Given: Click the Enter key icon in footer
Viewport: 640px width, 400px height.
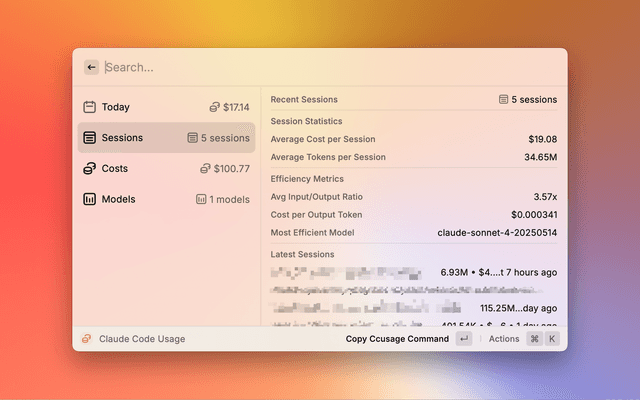Looking at the screenshot, I should [463, 339].
